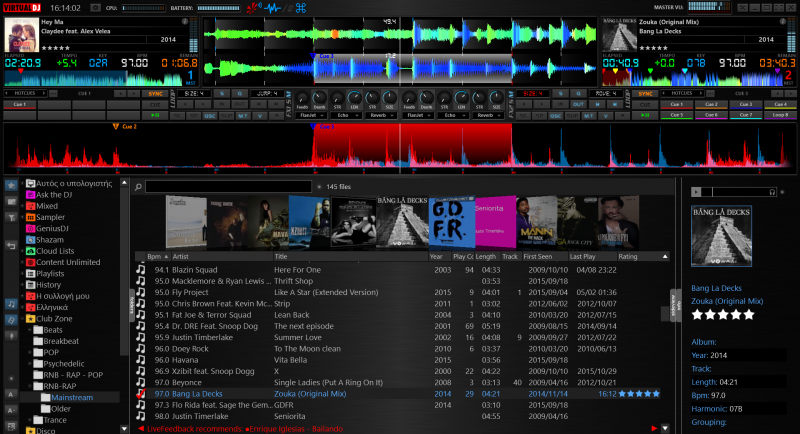Toggle QSC button on deck 2
Viewport: 800px width, 434px height.
pos(556,116)
